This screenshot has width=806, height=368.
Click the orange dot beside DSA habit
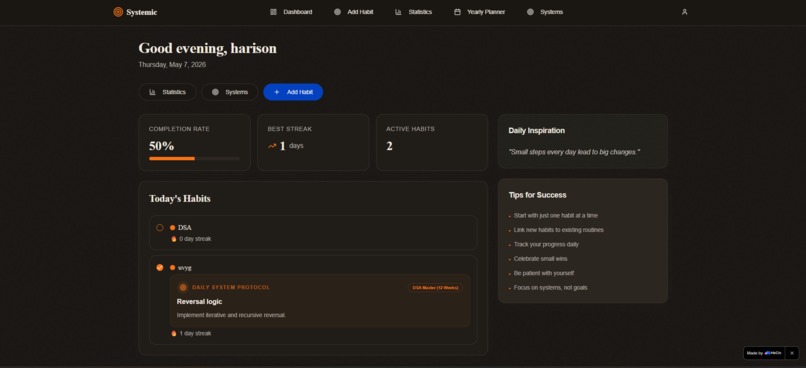coord(173,228)
